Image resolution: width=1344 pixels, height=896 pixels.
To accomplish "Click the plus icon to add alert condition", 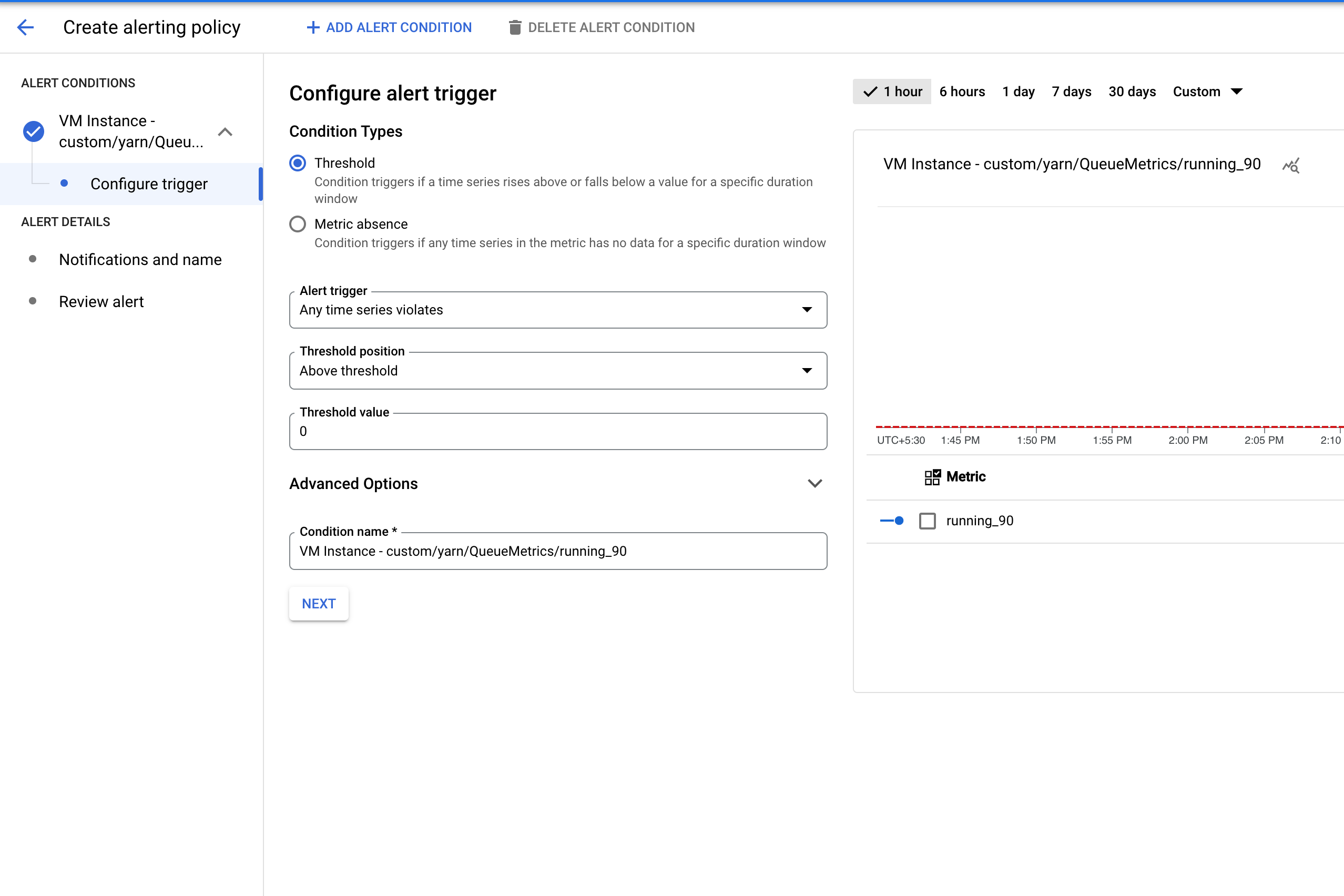I will coord(312,27).
